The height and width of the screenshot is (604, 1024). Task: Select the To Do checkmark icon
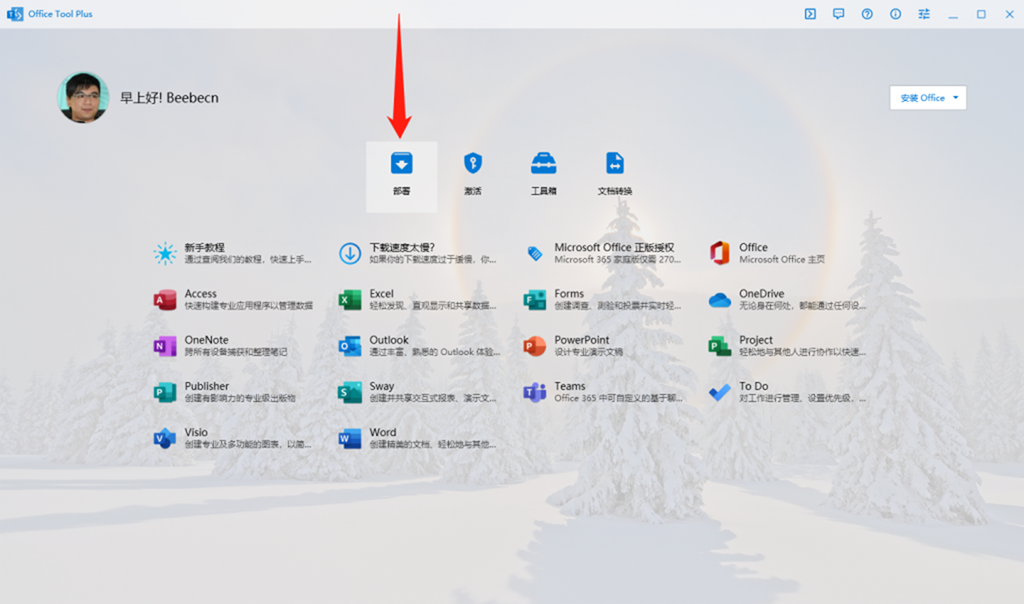point(720,392)
